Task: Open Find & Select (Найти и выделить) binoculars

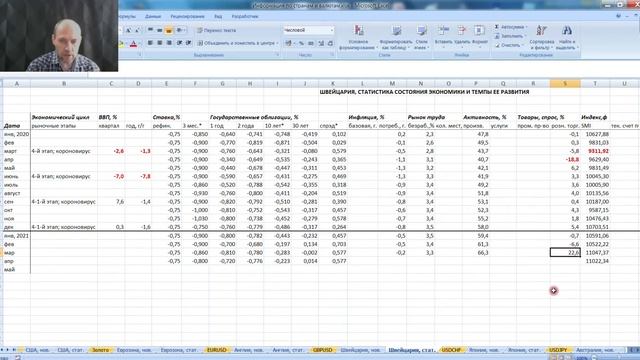Action: 567,38
